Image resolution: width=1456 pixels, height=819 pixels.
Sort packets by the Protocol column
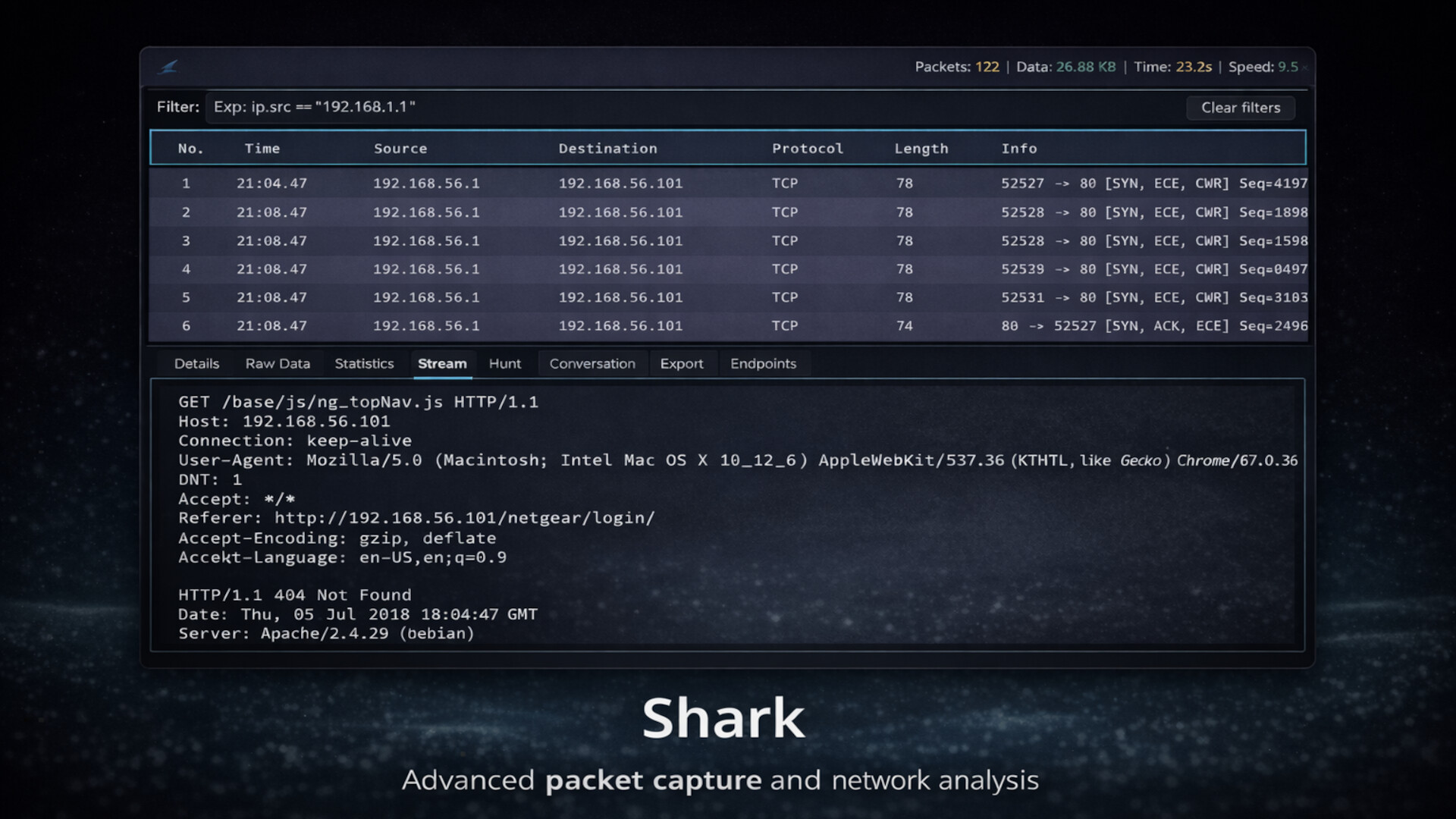click(x=808, y=149)
